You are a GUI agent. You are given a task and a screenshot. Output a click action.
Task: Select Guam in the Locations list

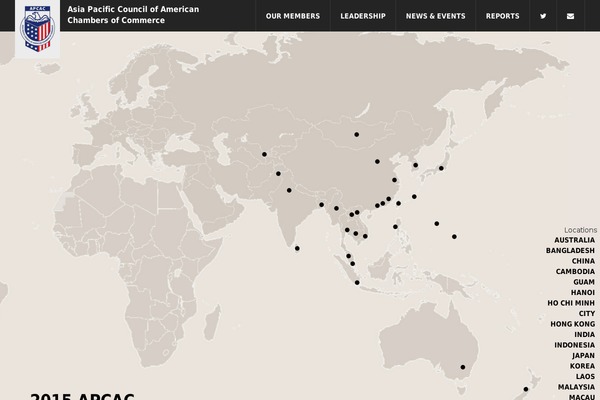pos(584,282)
